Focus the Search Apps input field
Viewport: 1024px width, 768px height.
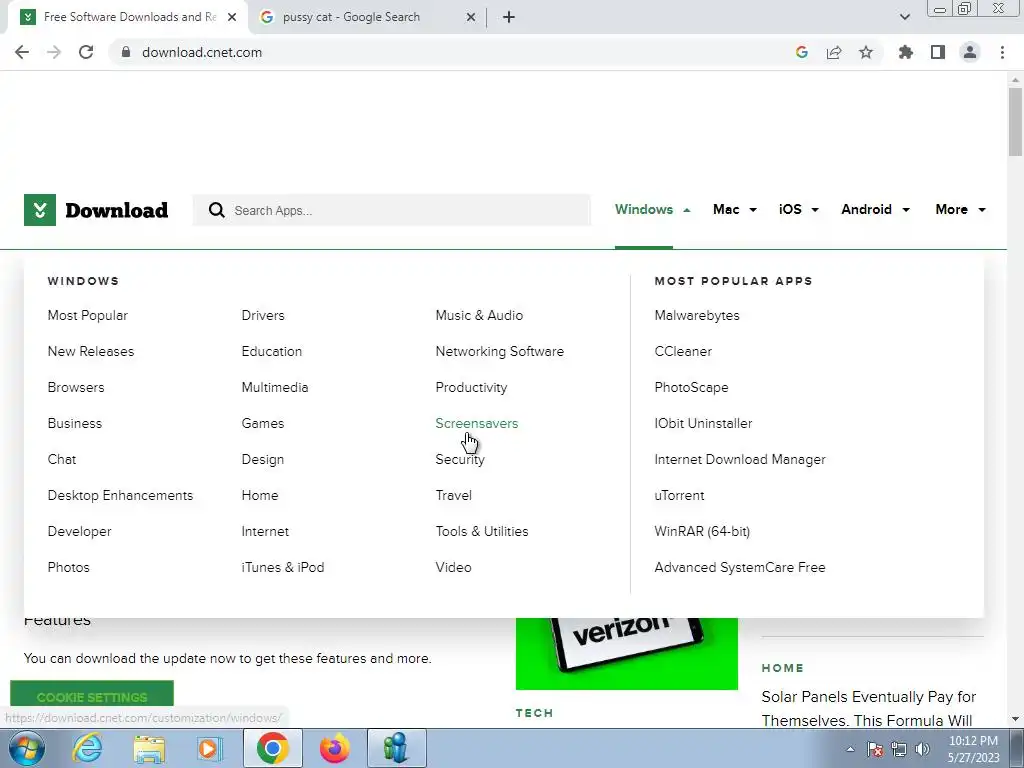coord(392,210)
